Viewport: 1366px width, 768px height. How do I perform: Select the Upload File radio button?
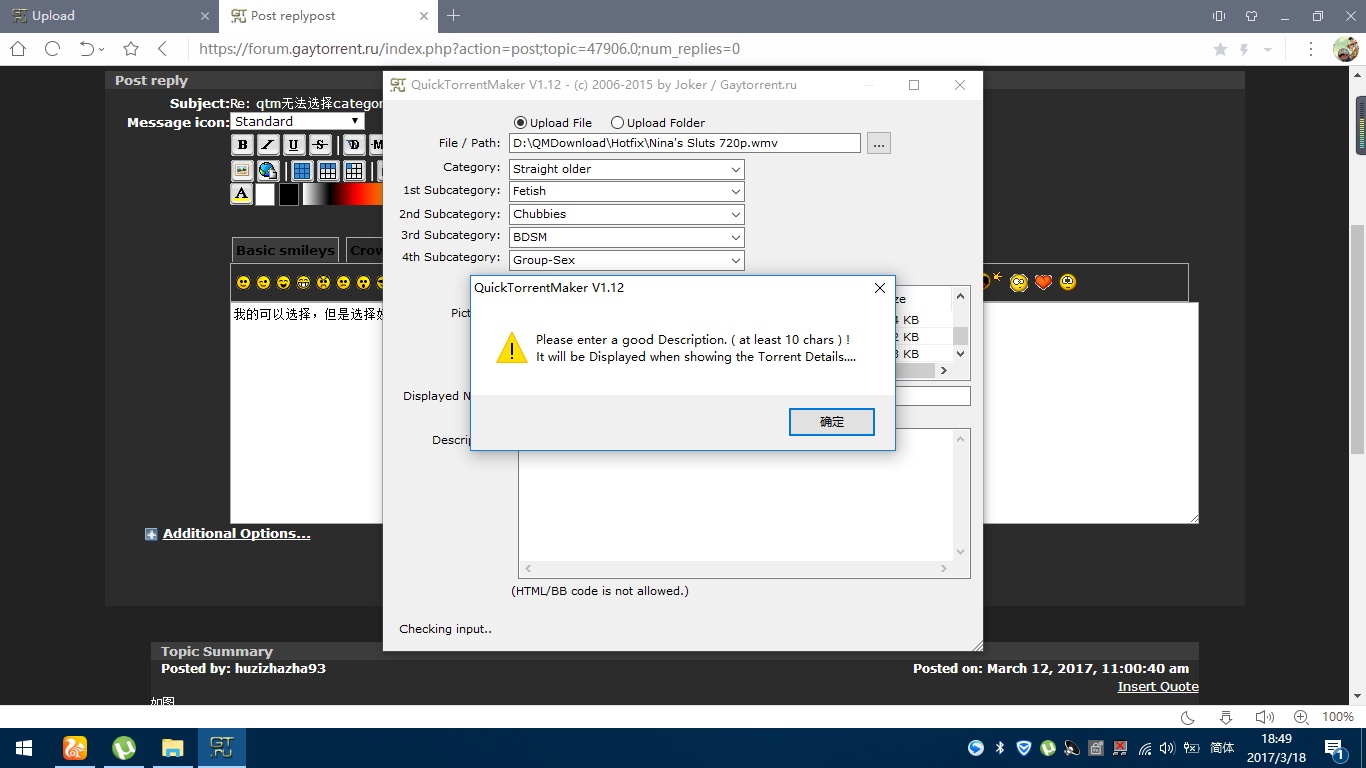pos(520,123)
